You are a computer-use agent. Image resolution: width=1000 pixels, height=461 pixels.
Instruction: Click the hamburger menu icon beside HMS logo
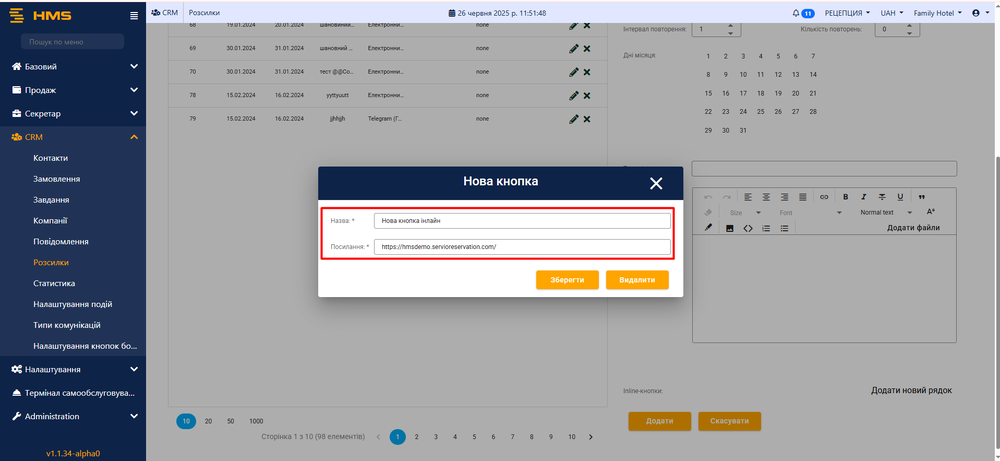click(134, 15)
